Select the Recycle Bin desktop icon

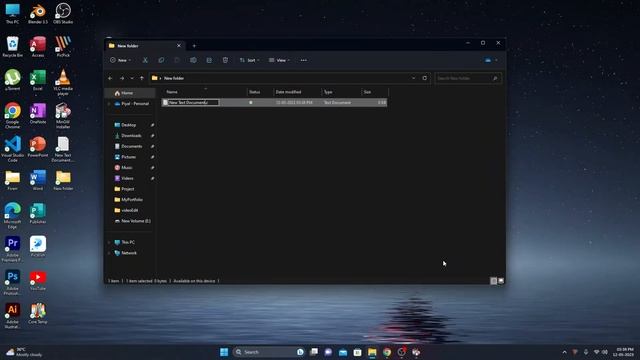(x=13, y=47)
